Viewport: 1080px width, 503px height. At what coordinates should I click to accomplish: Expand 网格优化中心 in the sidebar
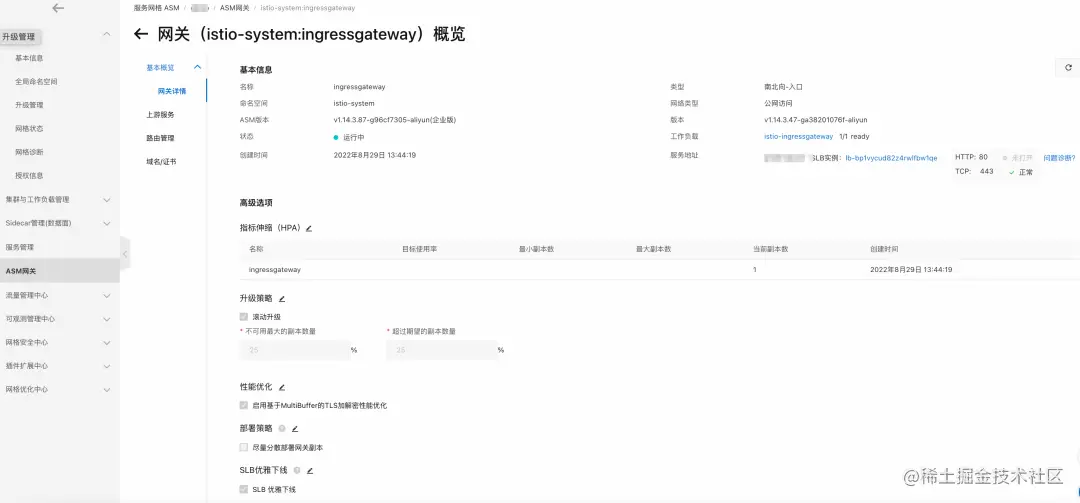(106, 389)
